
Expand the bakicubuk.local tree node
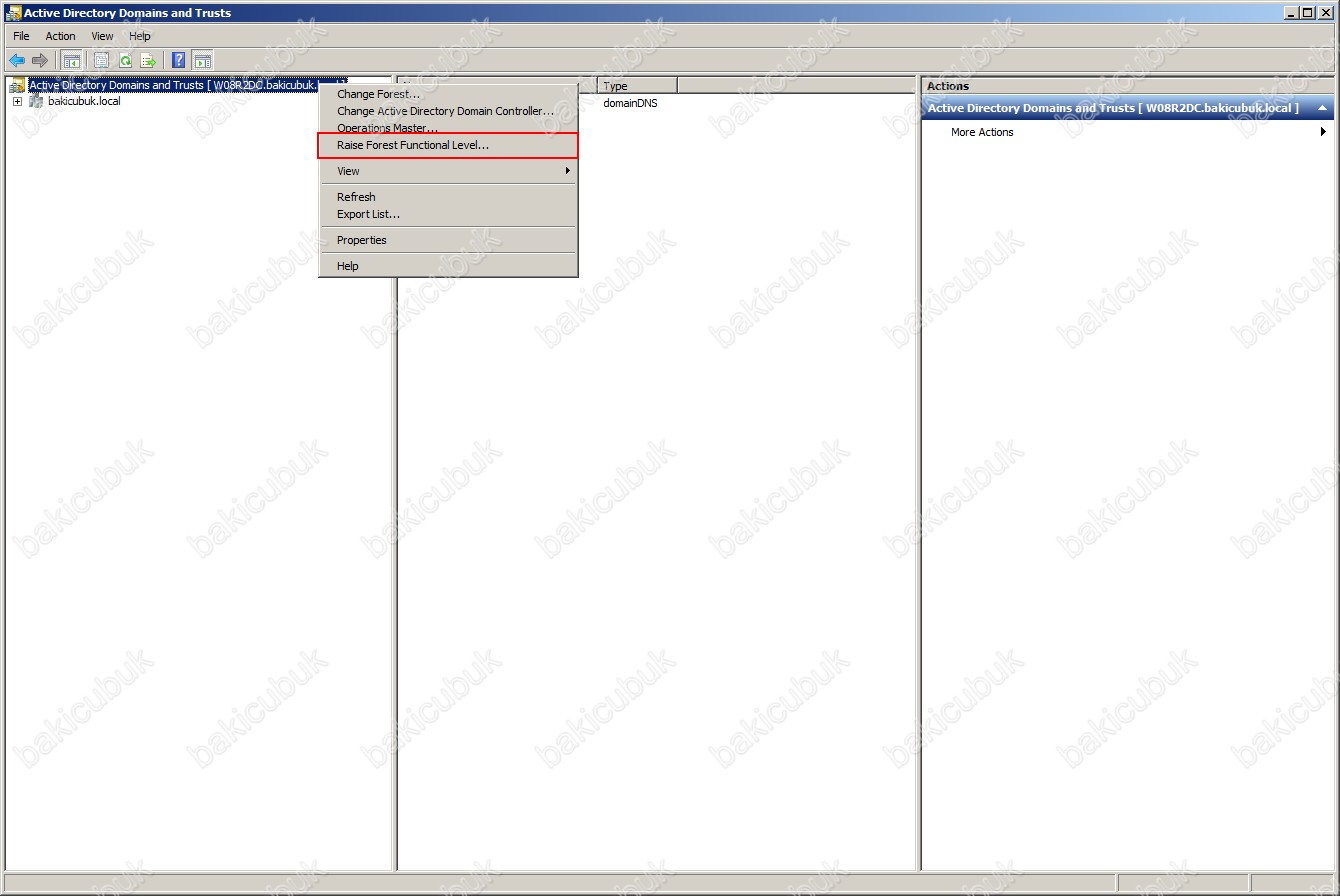tap(17, 102)
